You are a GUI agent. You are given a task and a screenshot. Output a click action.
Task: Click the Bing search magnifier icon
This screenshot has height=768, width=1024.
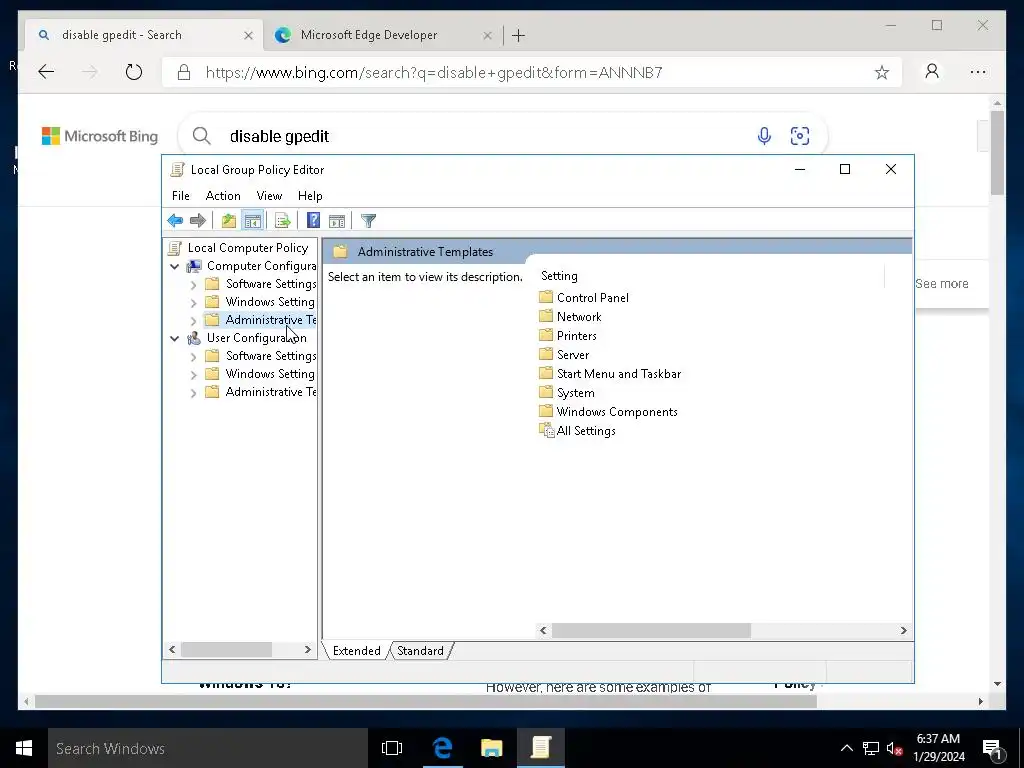[x=202, y=136]
